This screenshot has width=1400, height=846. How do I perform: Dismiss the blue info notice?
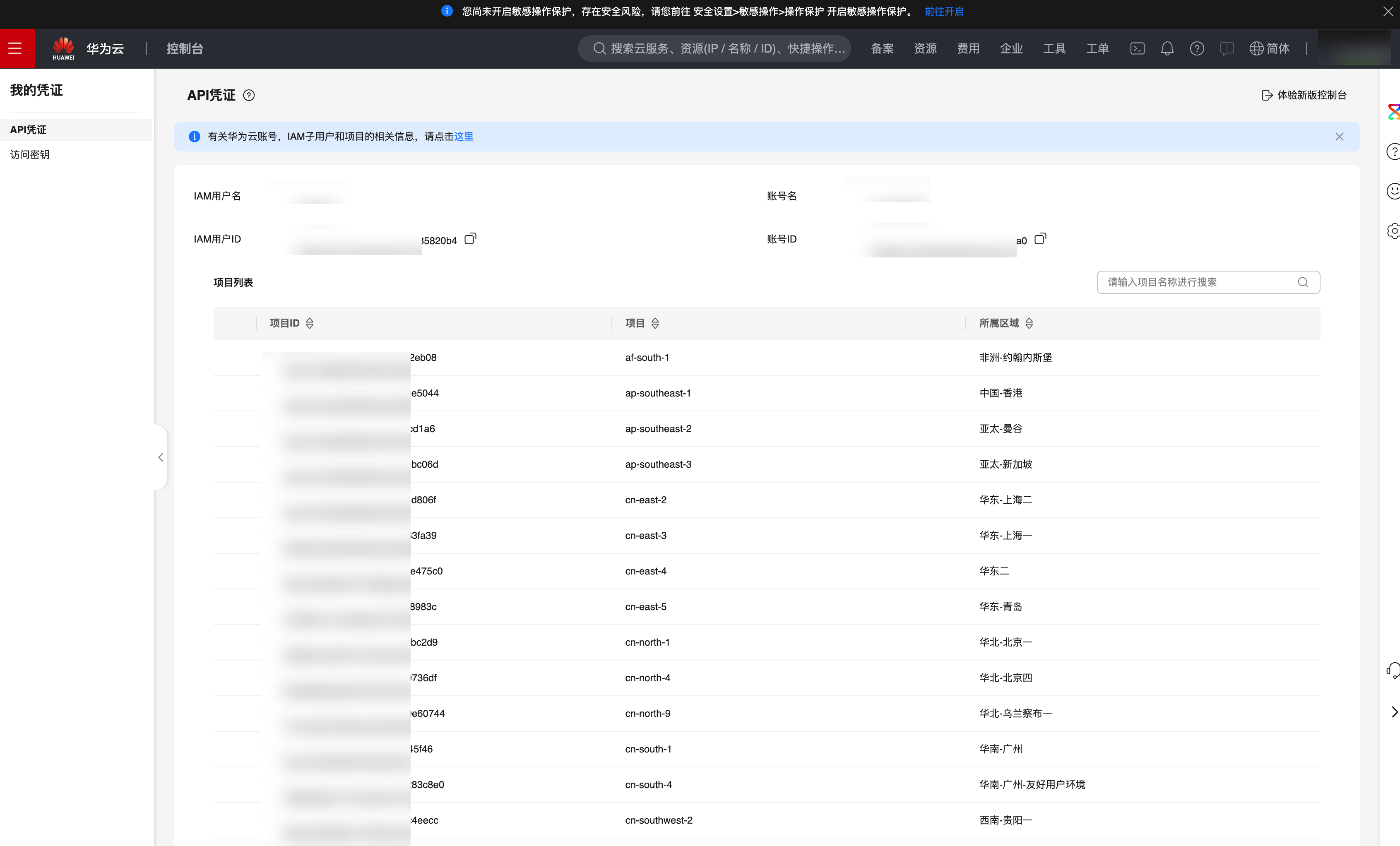pos(1339,136)
